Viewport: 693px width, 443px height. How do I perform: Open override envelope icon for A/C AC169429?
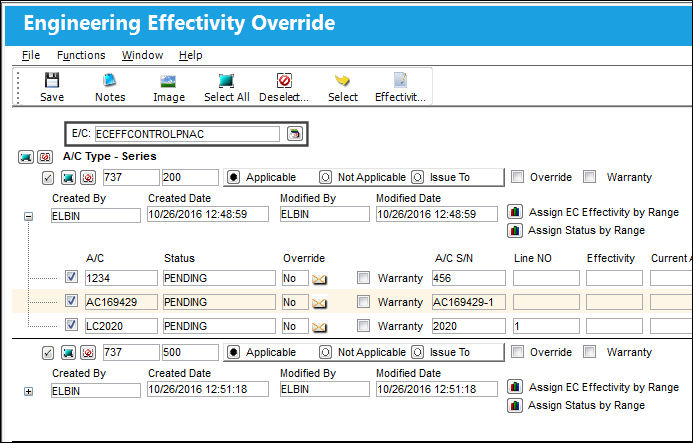320,303
